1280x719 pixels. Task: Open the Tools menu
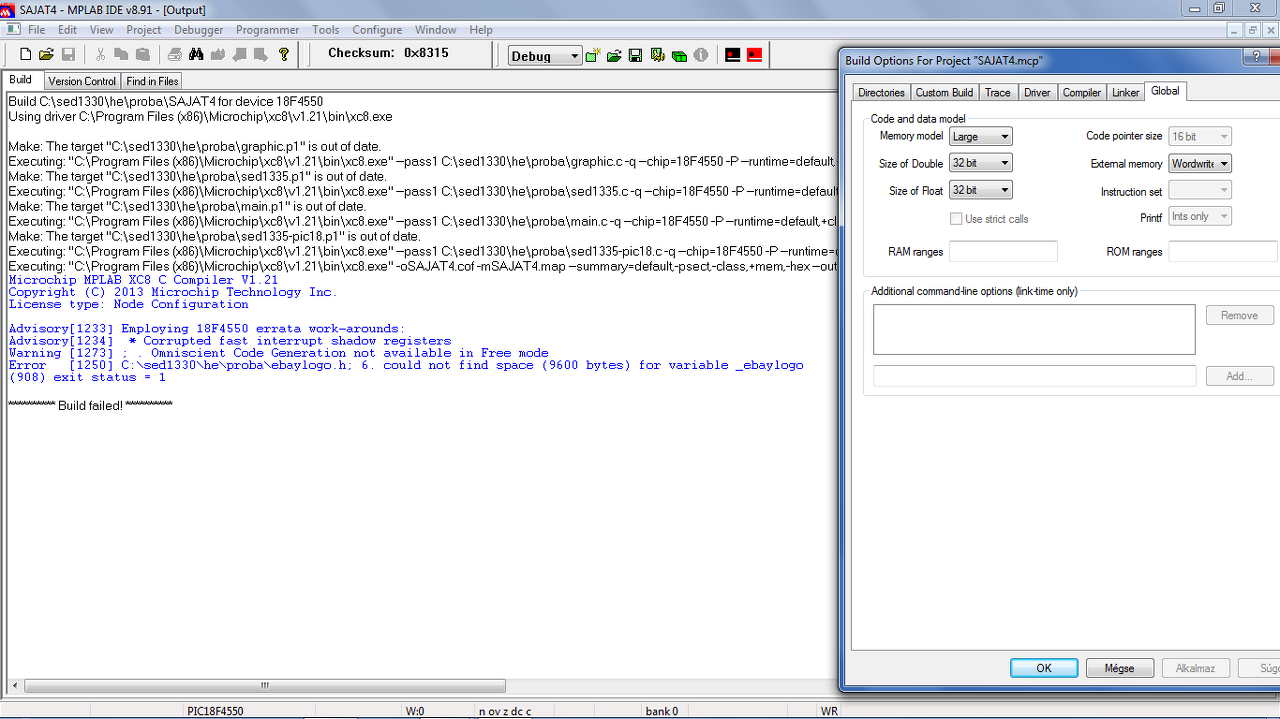point(325,30)
